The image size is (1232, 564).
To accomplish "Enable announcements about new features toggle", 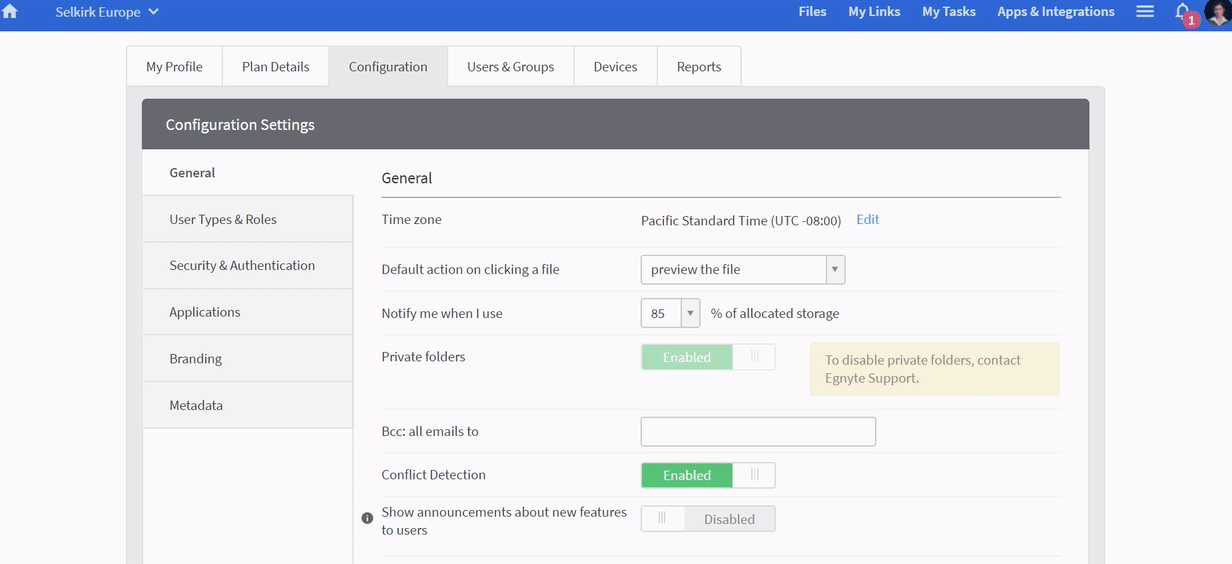I will pos(707,519).
